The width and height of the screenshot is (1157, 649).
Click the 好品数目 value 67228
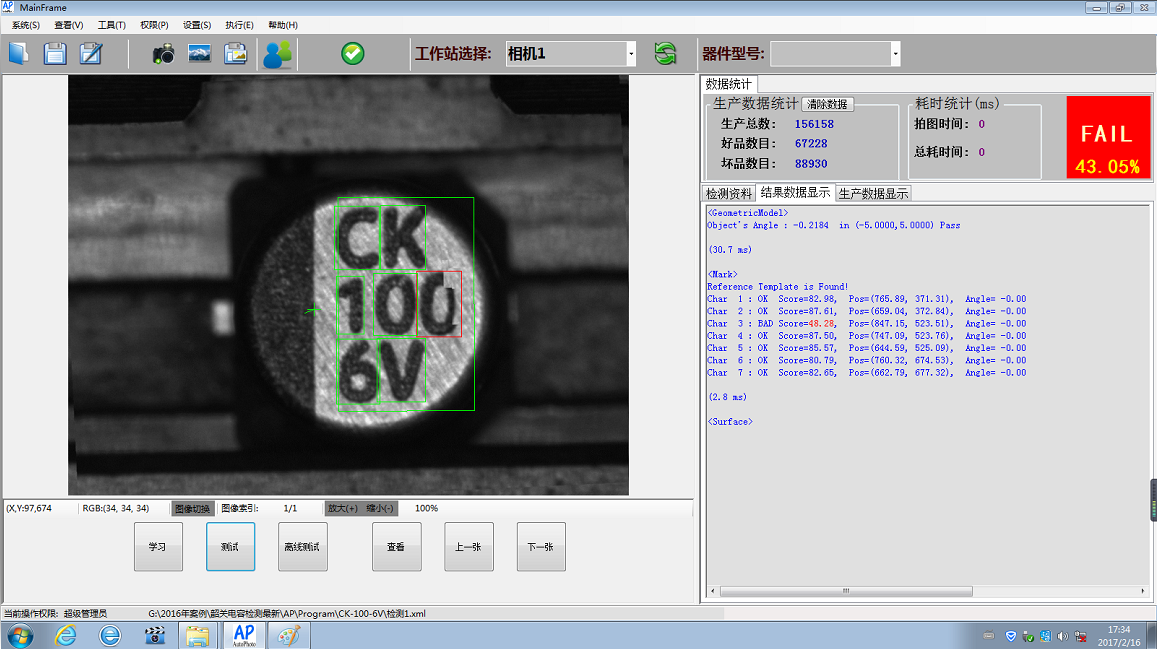(x=811, y=144)
